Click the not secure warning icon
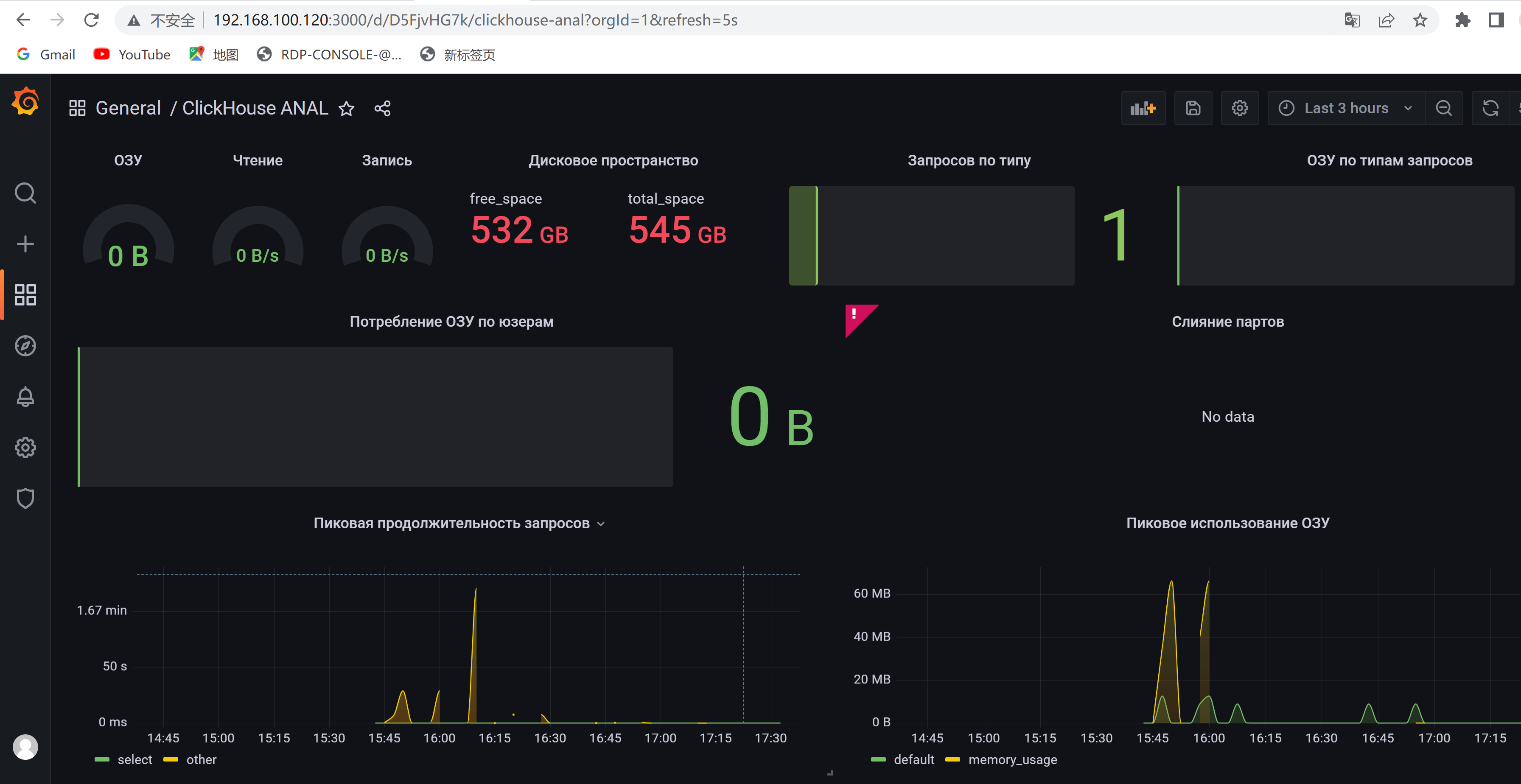The image size is (1521, 784). pyautogui.click(x=134, y=21)
